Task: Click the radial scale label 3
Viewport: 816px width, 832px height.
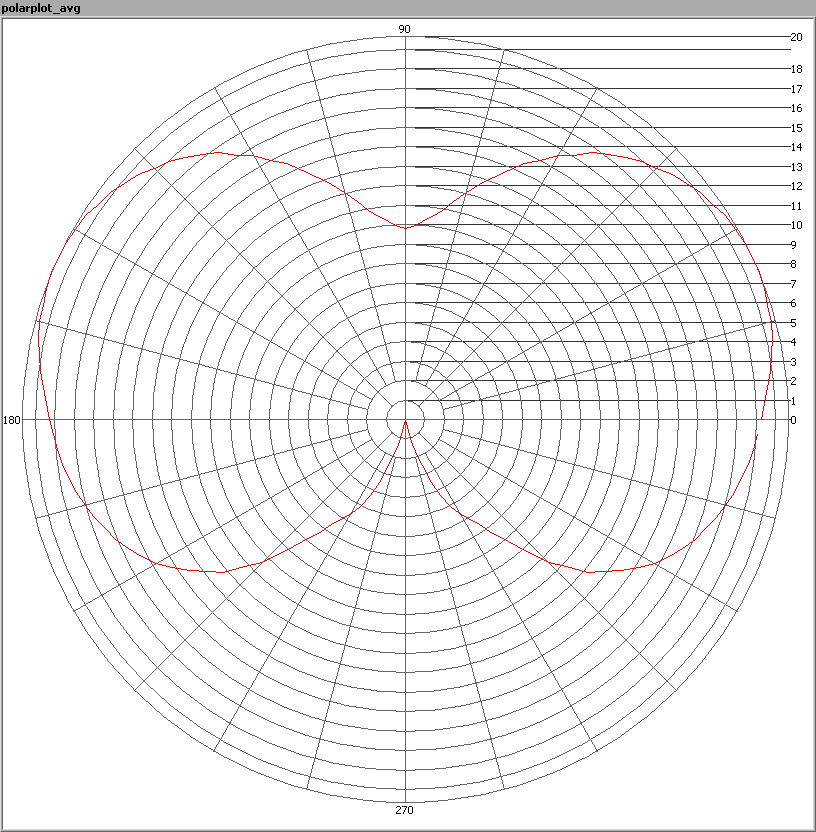Action: (x=793, y=362)
